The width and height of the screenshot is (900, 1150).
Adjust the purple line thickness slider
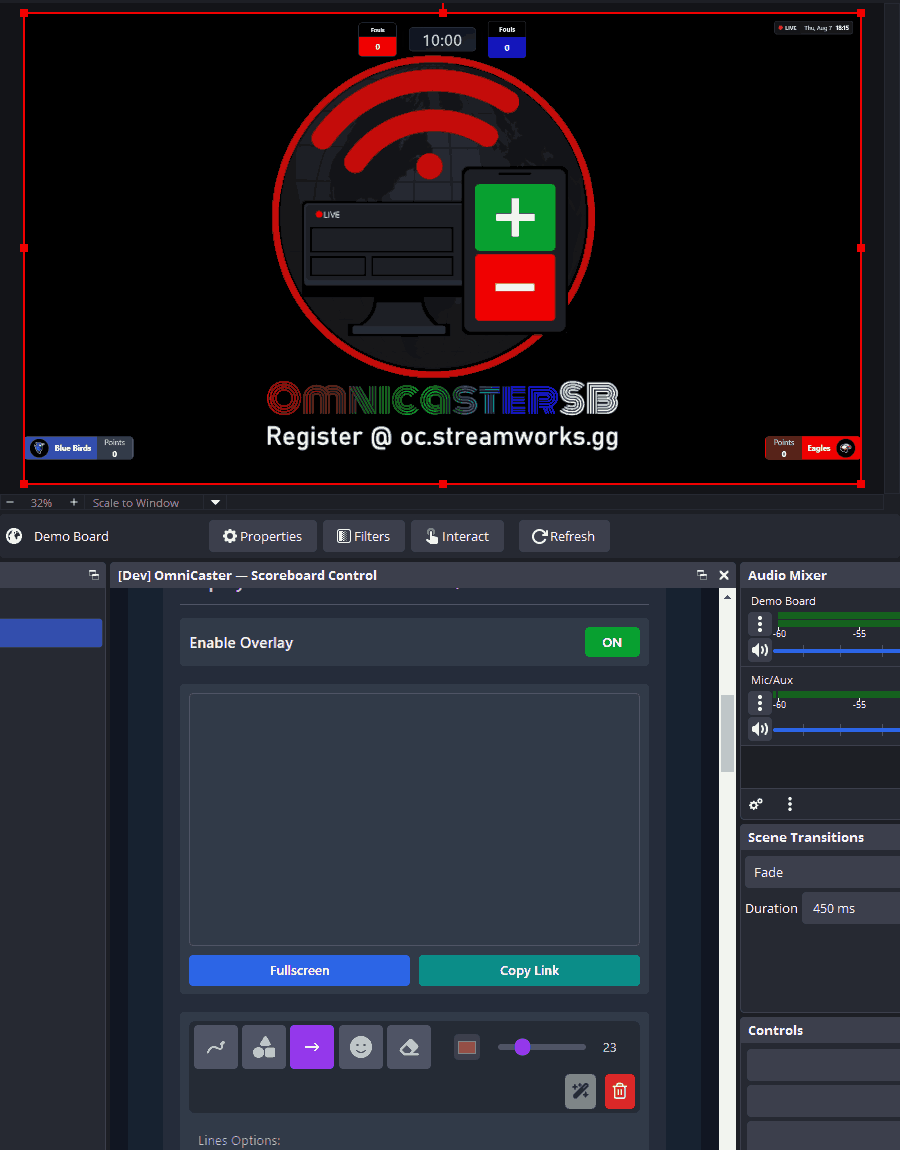(541, 1047)
